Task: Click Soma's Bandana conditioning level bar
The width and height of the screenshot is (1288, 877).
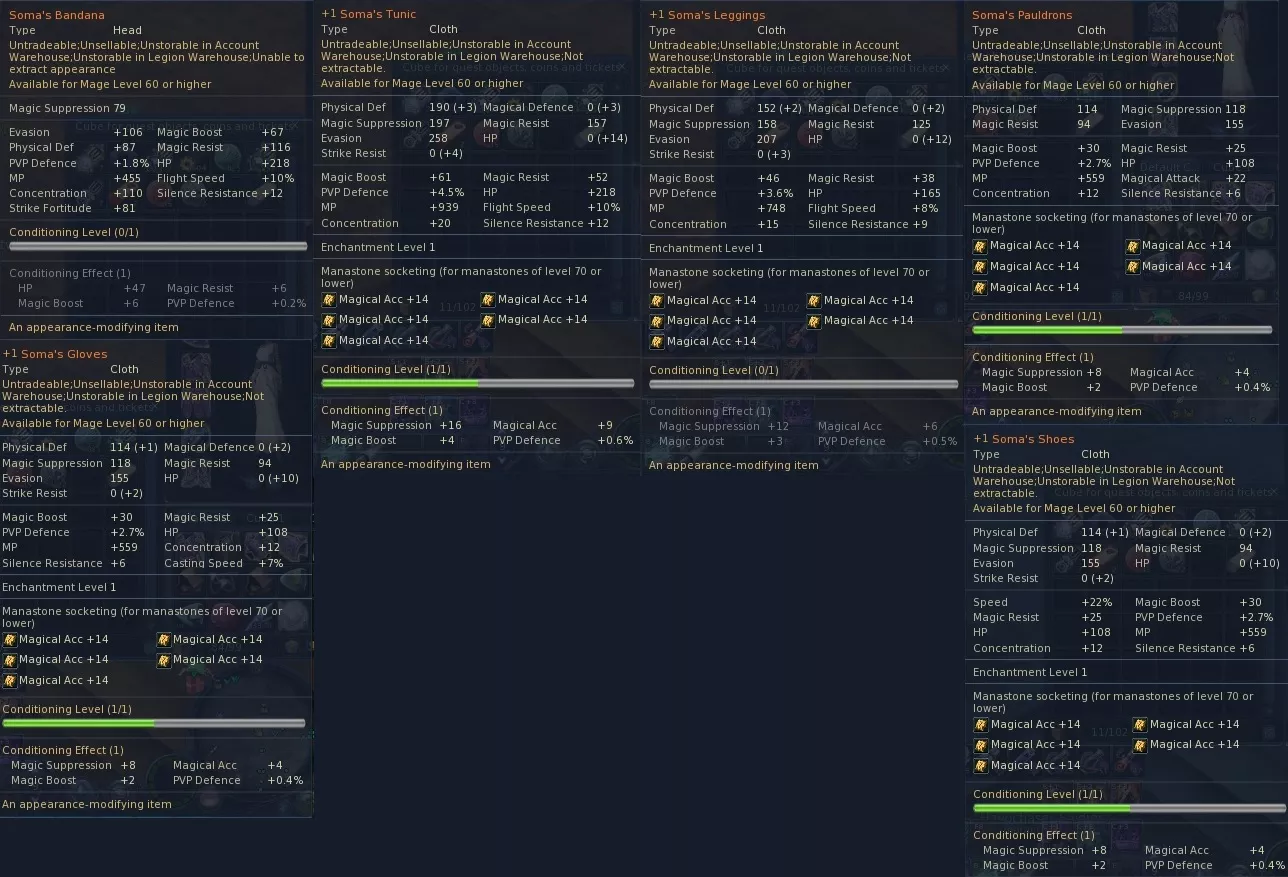Action: pyautogui.click(x=158, y=246)
